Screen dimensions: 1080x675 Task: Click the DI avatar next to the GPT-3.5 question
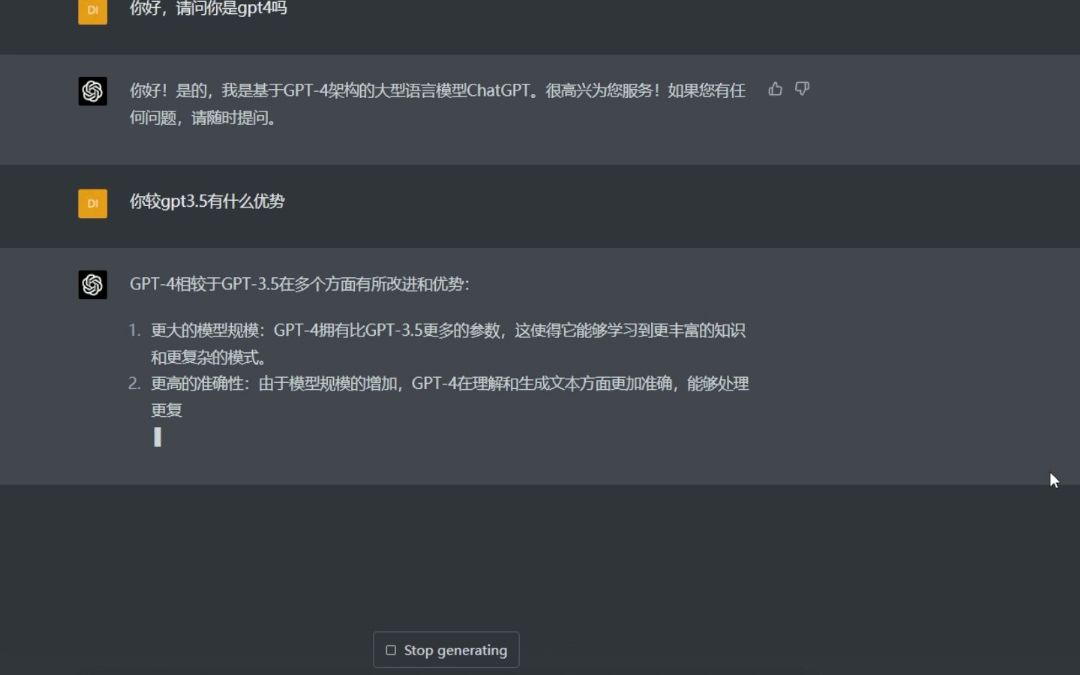click(x=92, y=203)
